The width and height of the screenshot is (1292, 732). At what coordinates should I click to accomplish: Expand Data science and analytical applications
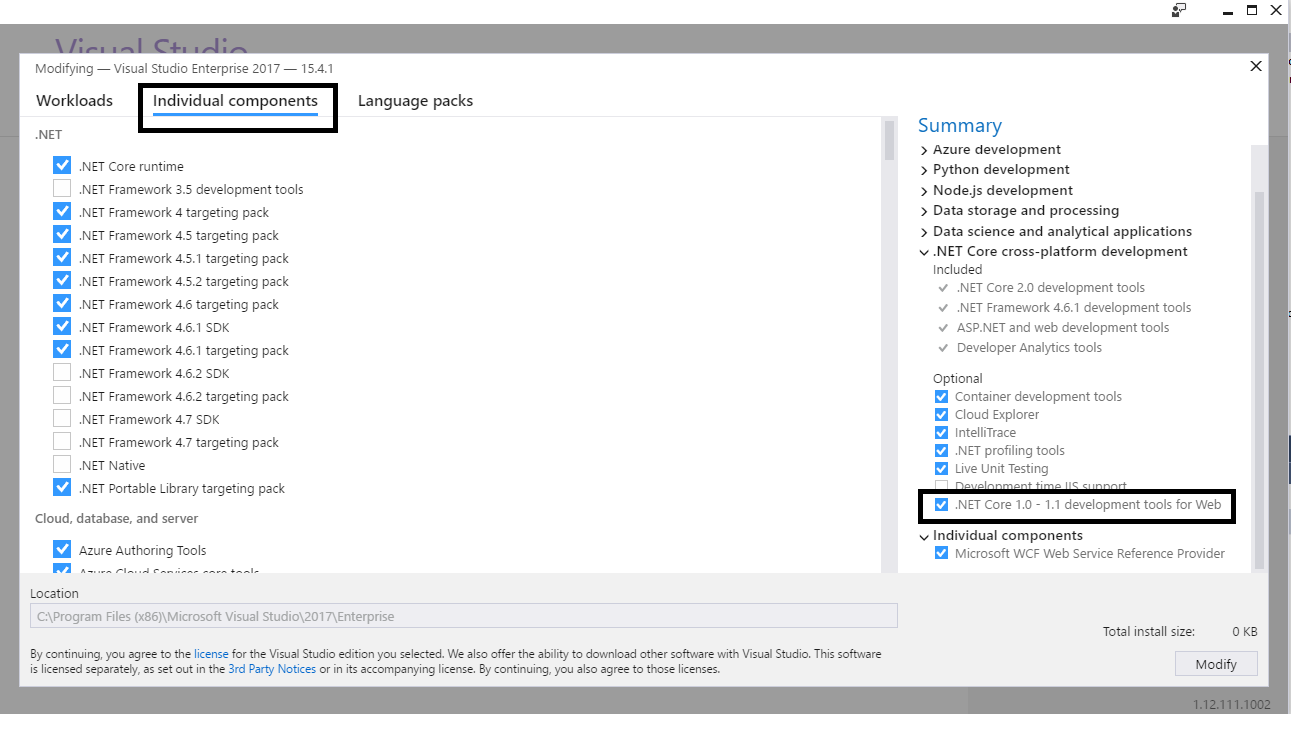coord(924,232)
